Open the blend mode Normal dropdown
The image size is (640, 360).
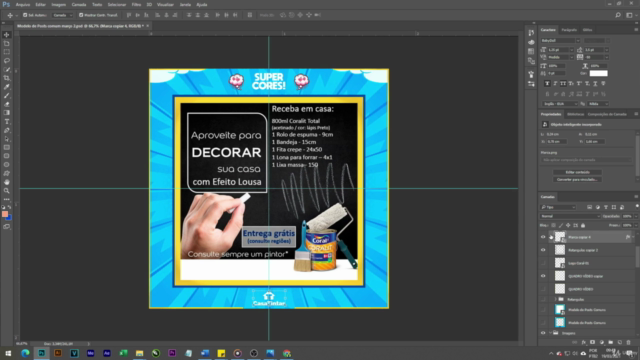570,216
